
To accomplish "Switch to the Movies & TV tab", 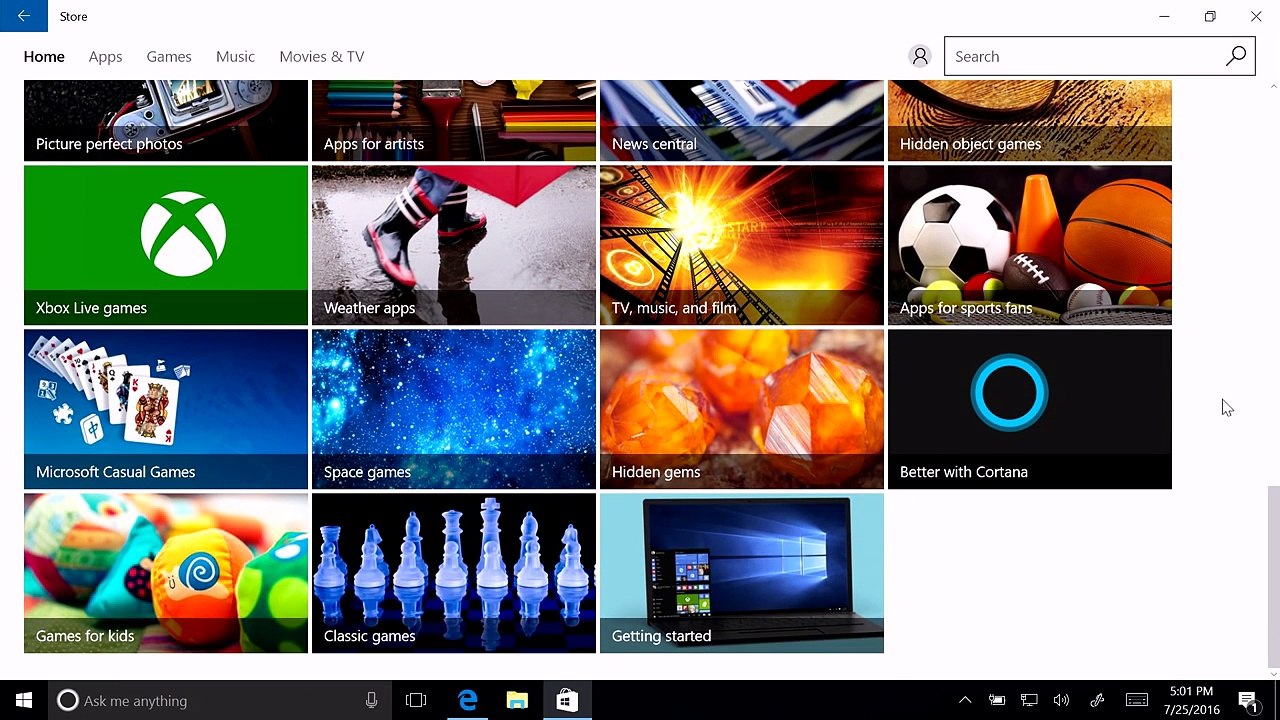I will click(322, 56).
